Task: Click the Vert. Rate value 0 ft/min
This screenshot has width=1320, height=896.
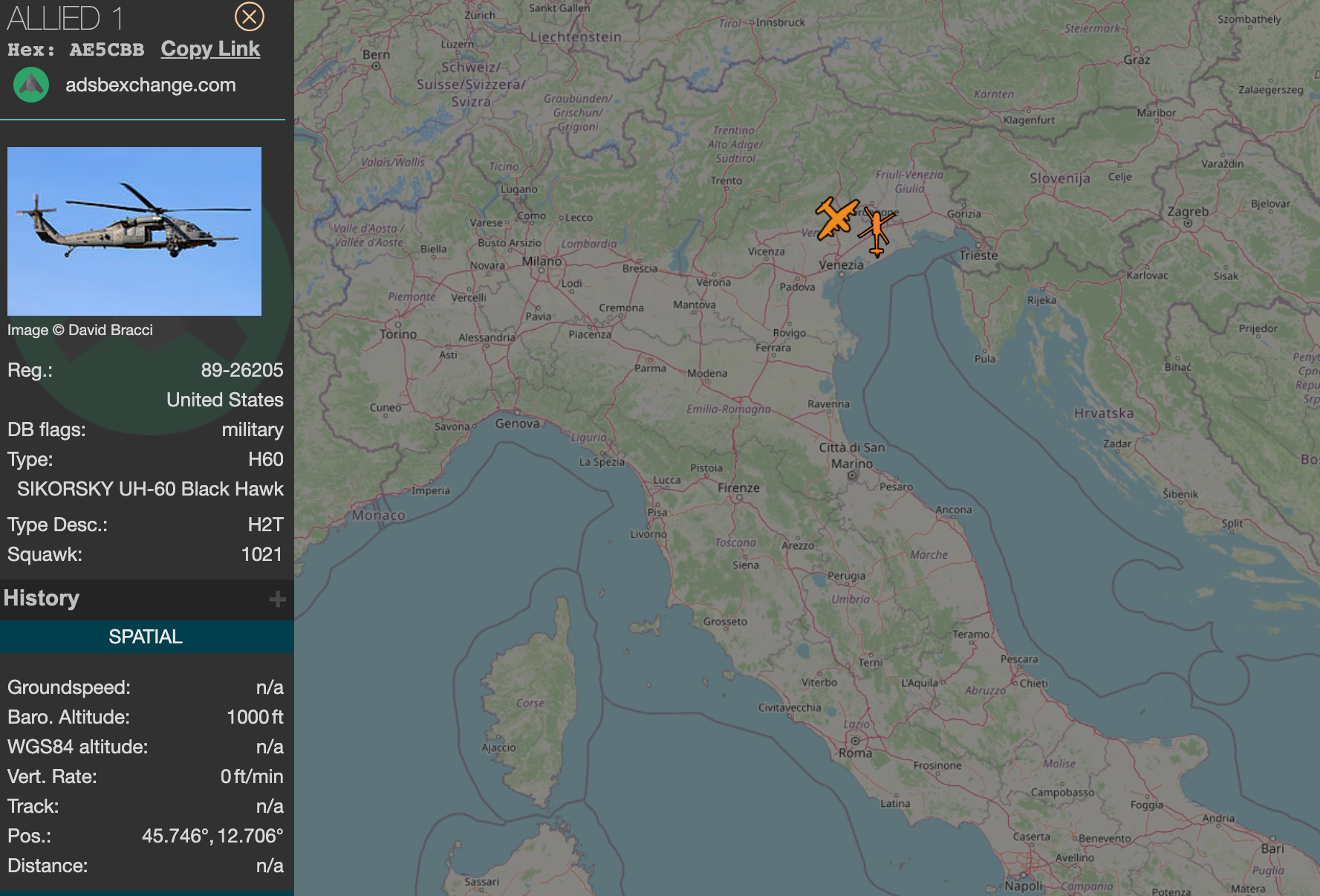Action: click(252, 776)
